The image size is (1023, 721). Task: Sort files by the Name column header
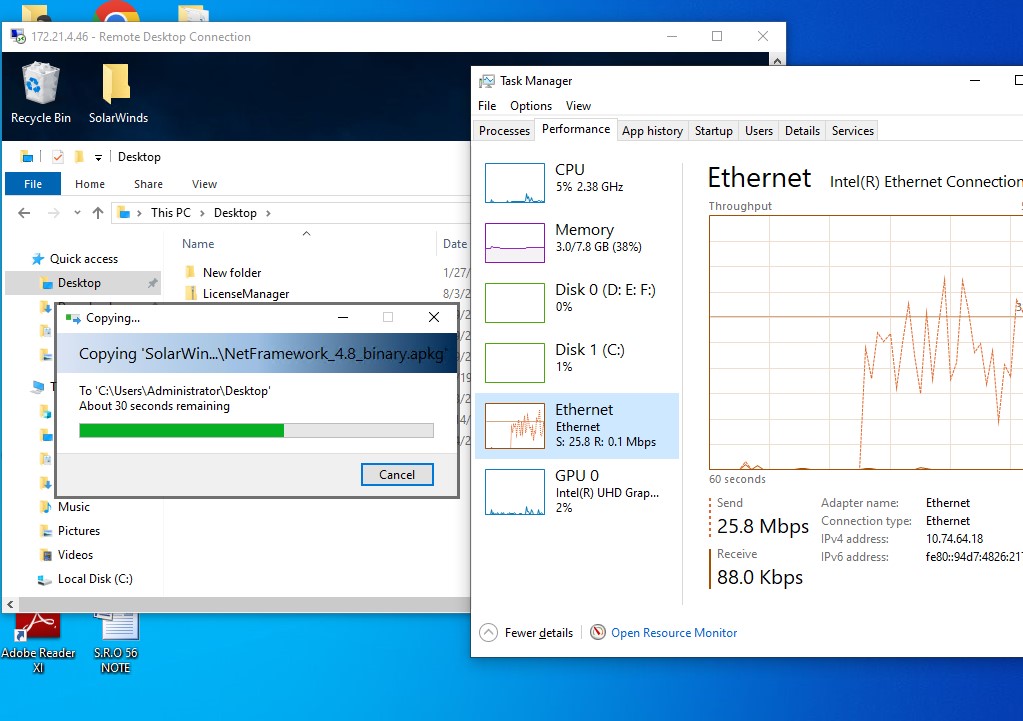[198, 243]
